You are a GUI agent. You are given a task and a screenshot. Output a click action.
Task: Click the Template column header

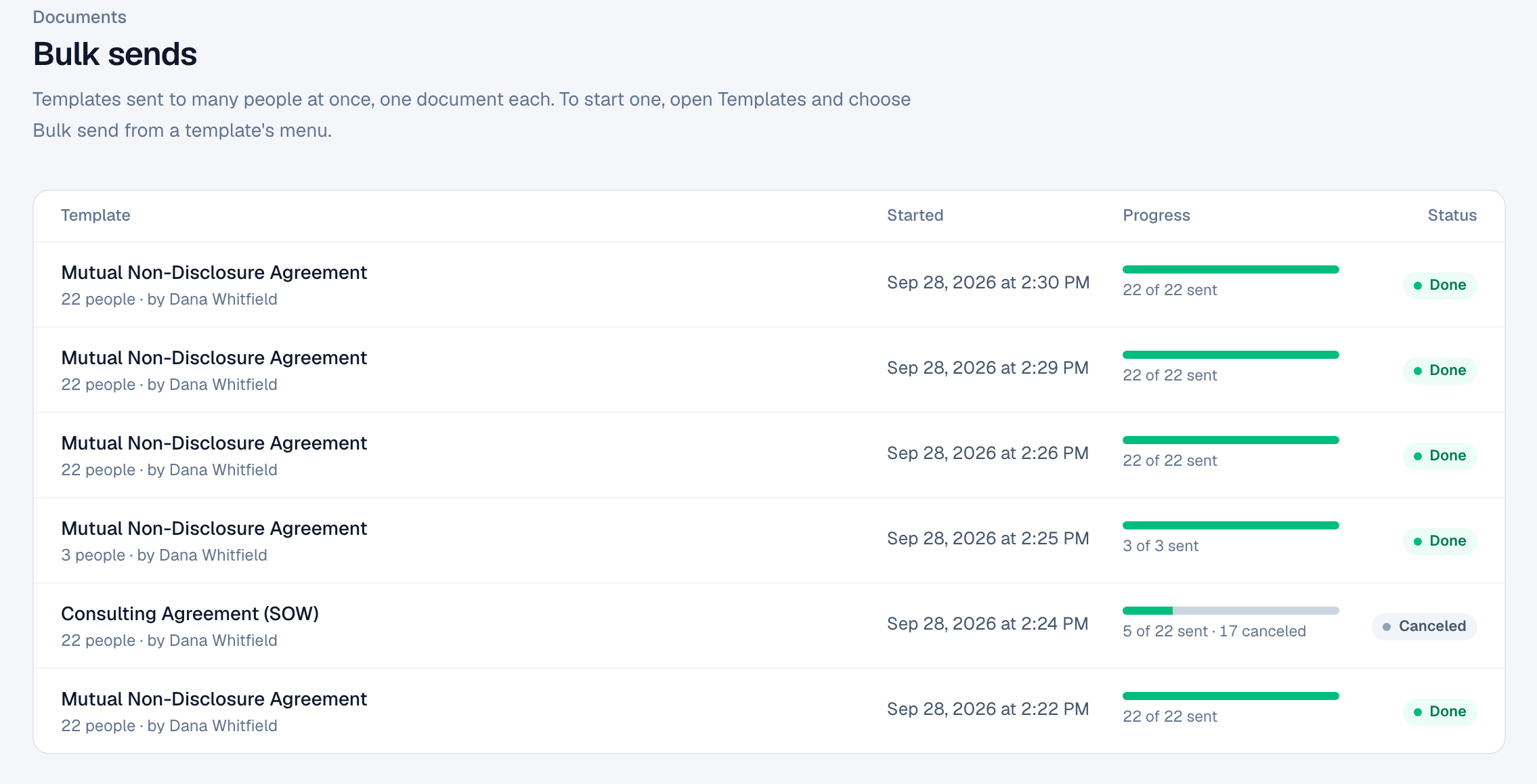pyautogui.click(x=95, y=215)
